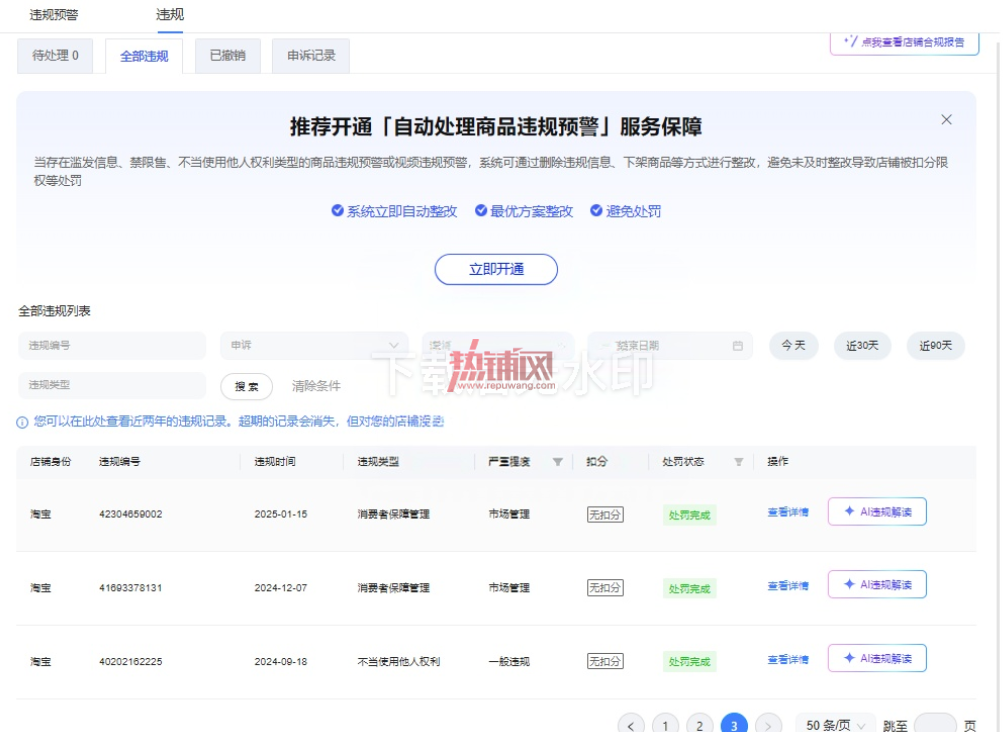
Task: Click the 最优方案整改 check mark
Action: click(x=480, y=211)
